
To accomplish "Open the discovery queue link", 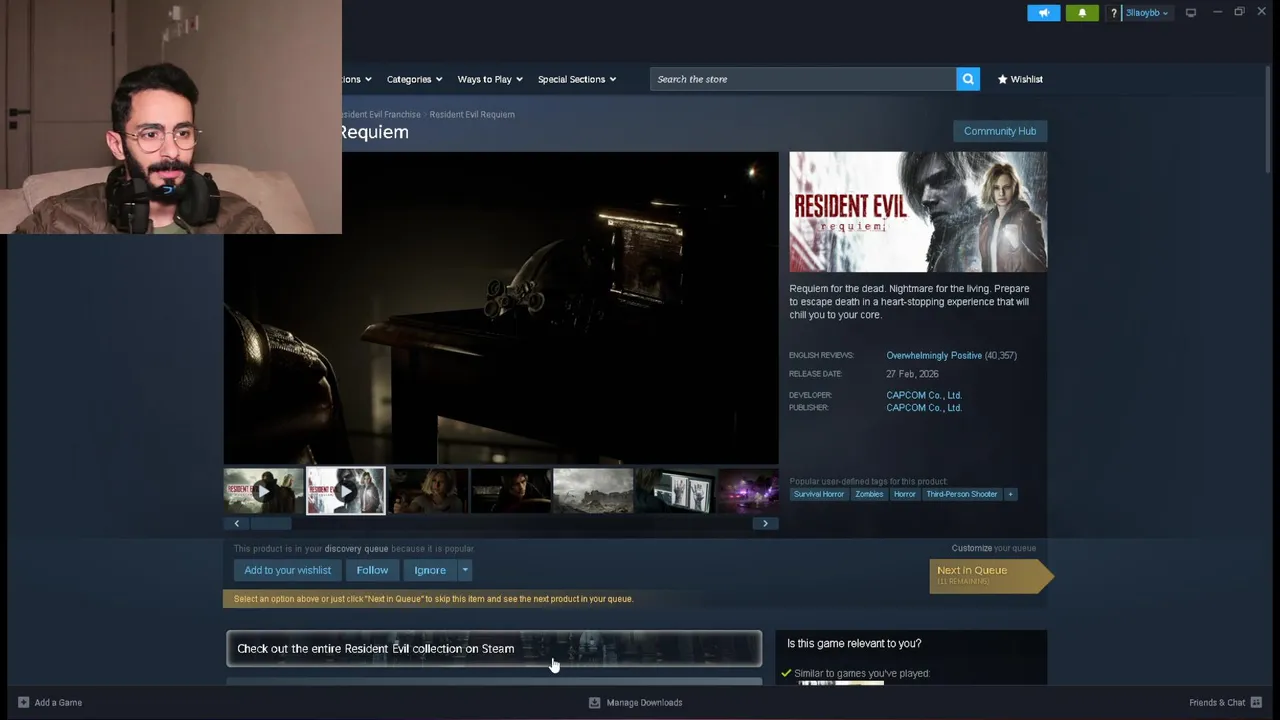I will 356,549.
